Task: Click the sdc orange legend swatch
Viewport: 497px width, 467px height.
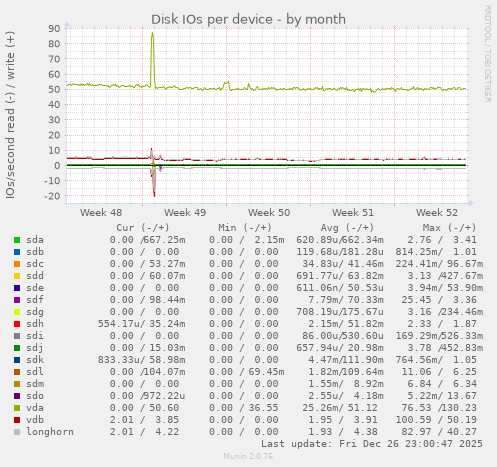Action: (x=17, y=264)
